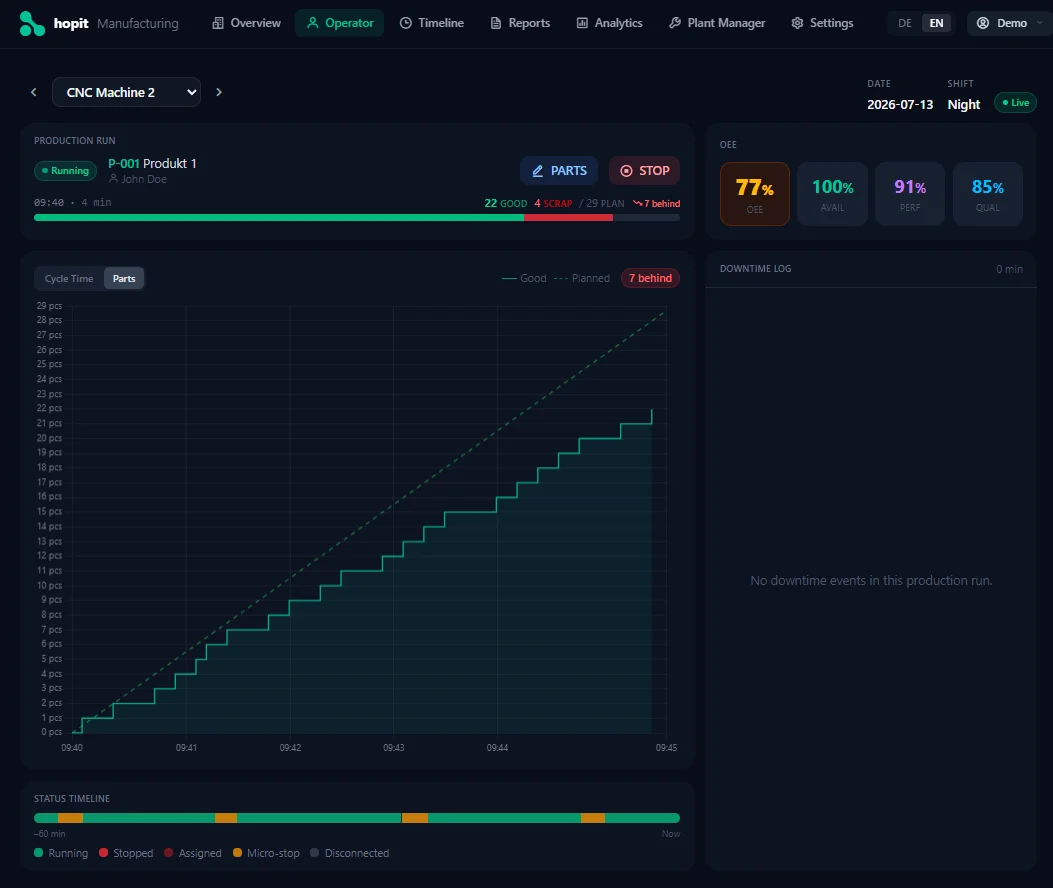
Task: Open the Reports section
Action: coord(520,23)
